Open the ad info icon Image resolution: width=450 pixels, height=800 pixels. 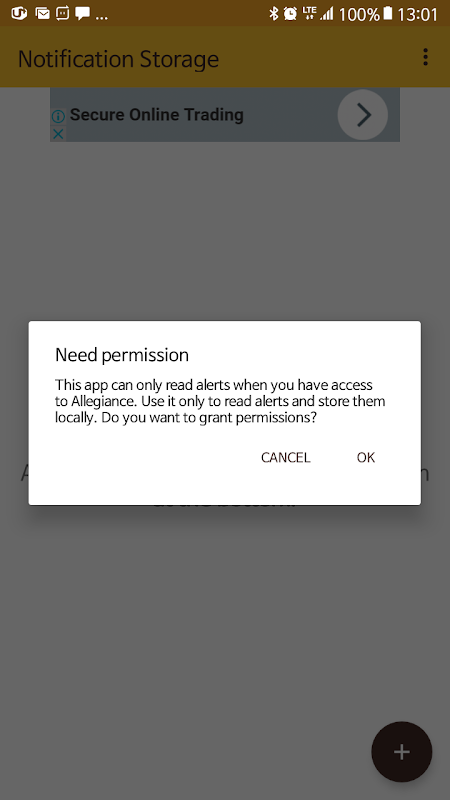pos(58,117)
